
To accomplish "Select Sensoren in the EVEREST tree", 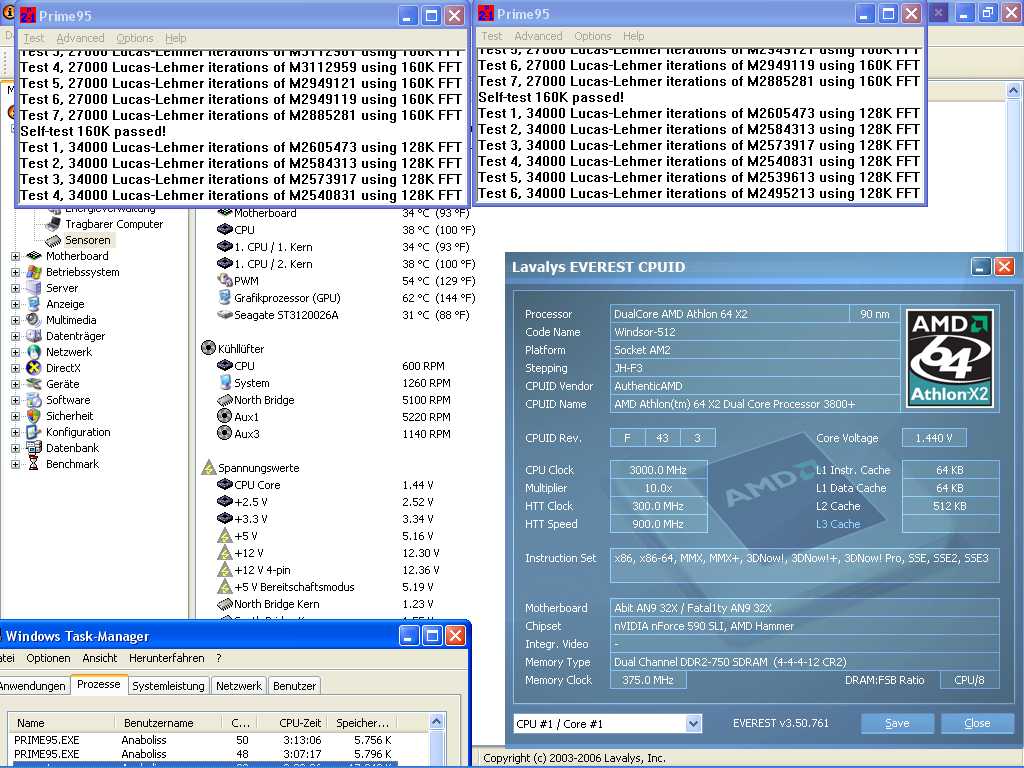I will coord(88,240).
